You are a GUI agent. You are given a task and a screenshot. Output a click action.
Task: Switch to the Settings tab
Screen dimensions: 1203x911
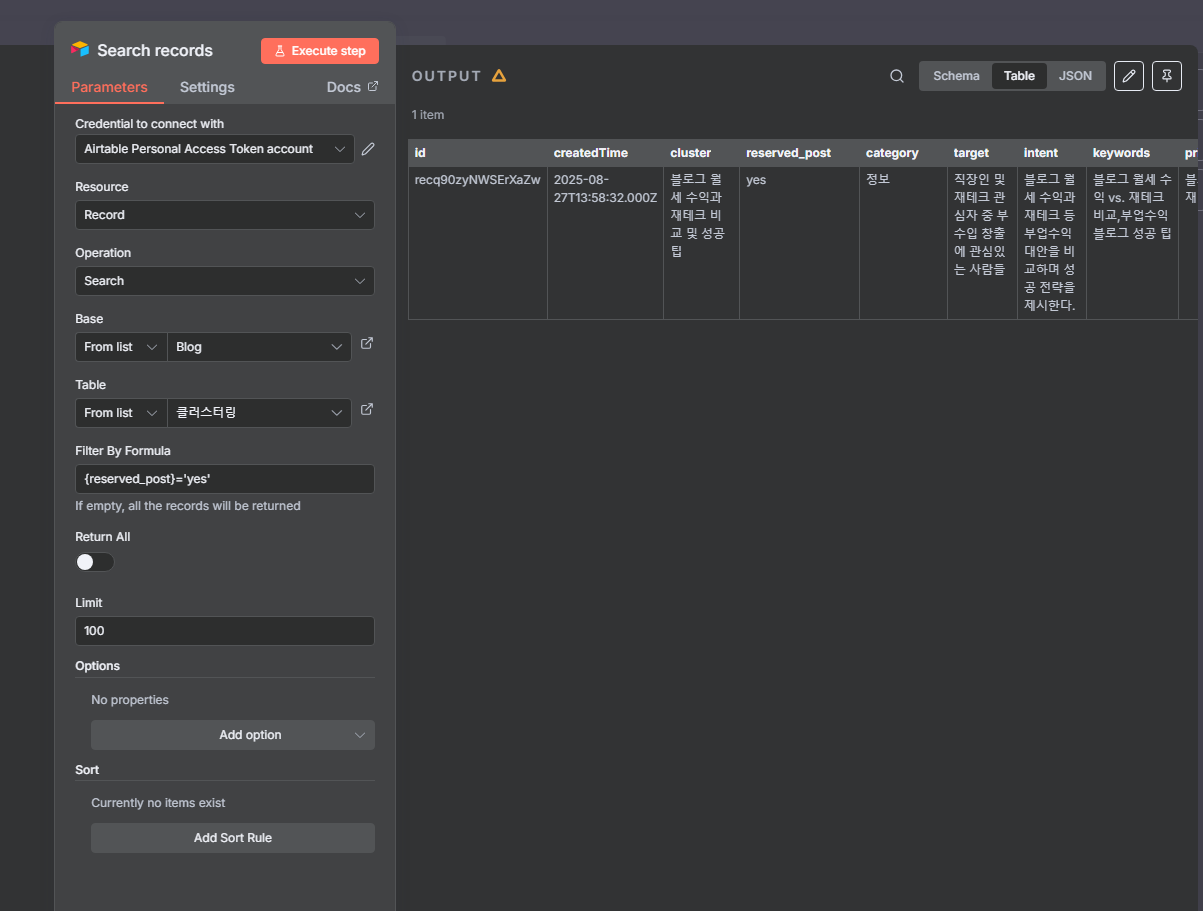coord(207,87)
